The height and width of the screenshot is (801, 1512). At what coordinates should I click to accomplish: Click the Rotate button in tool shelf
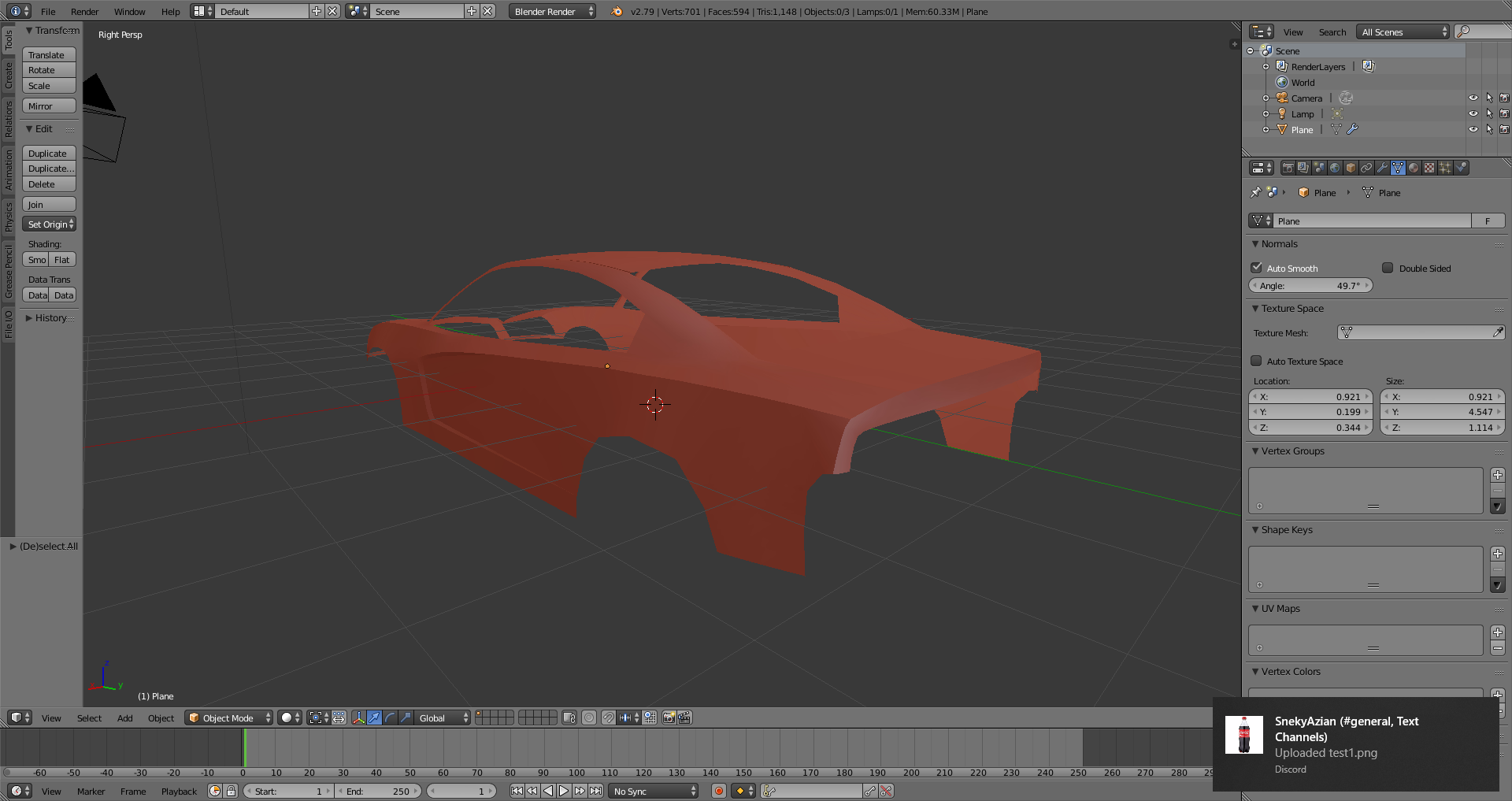49,70
